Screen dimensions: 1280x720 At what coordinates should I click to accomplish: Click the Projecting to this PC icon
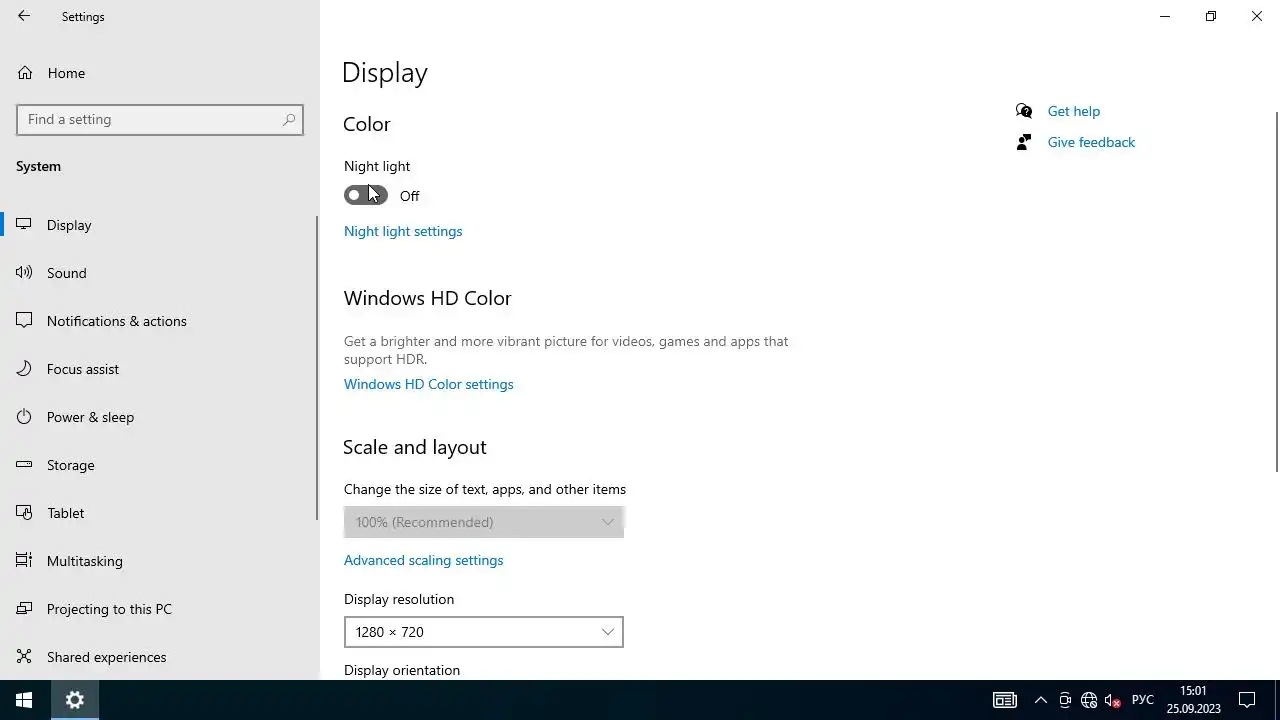(x=25, y=609)
